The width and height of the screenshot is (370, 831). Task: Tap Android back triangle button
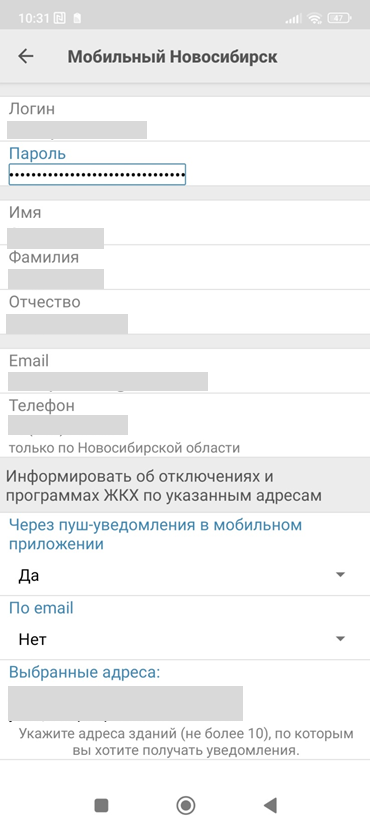270,806
